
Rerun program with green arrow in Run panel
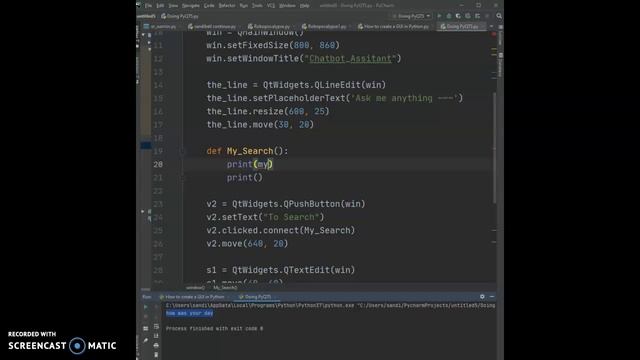click(x=146, y=306)
